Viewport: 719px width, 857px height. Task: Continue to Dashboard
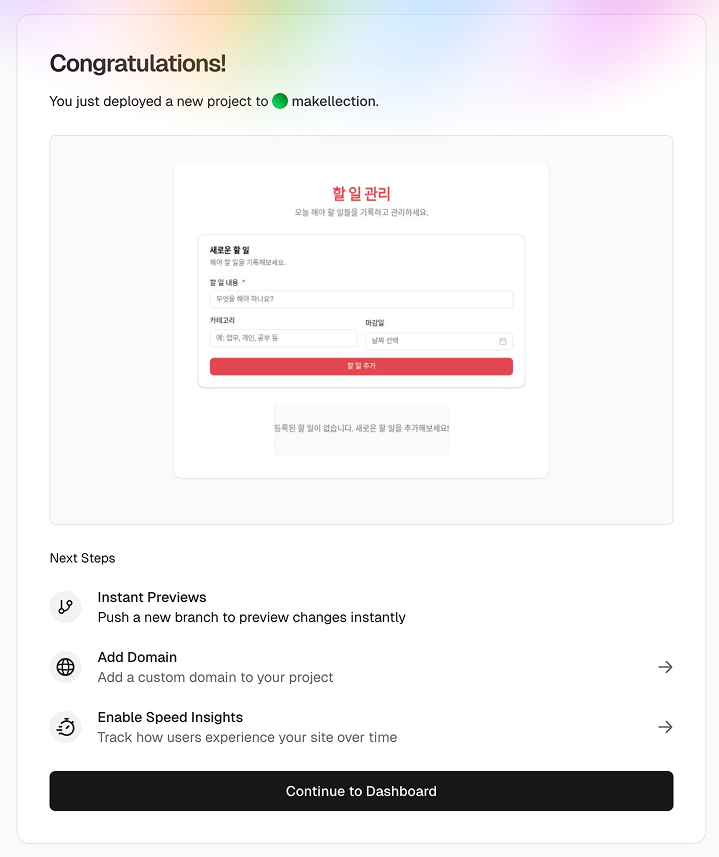[361, 791]
